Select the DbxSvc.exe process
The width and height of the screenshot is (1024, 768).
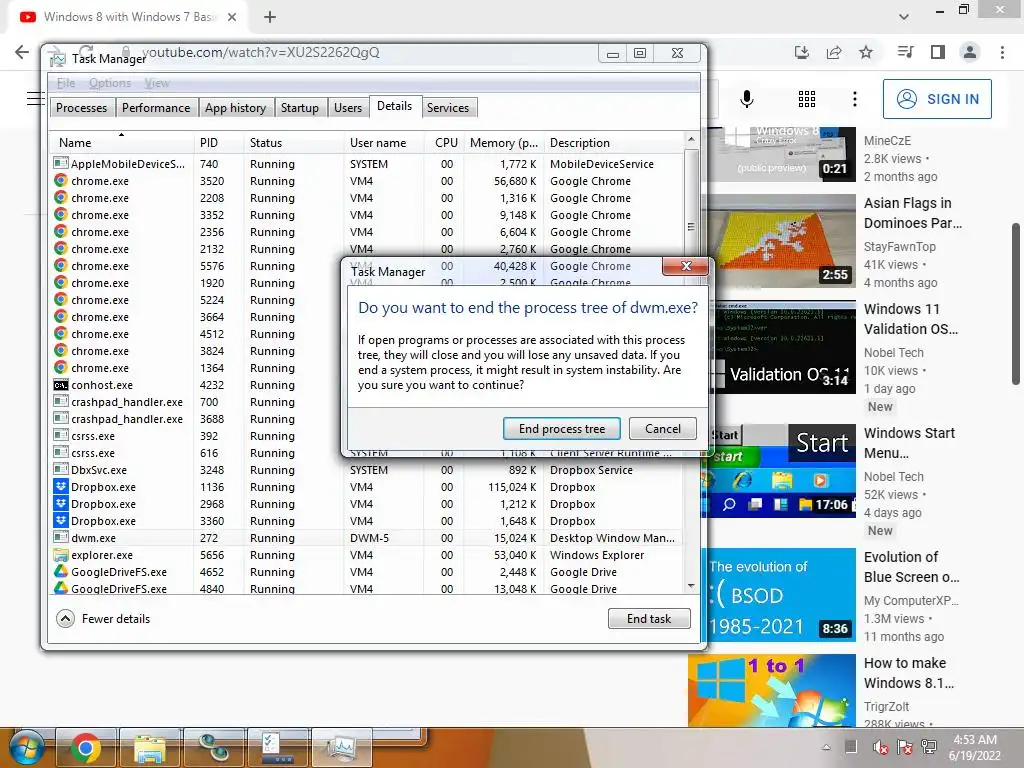[366, 470]
